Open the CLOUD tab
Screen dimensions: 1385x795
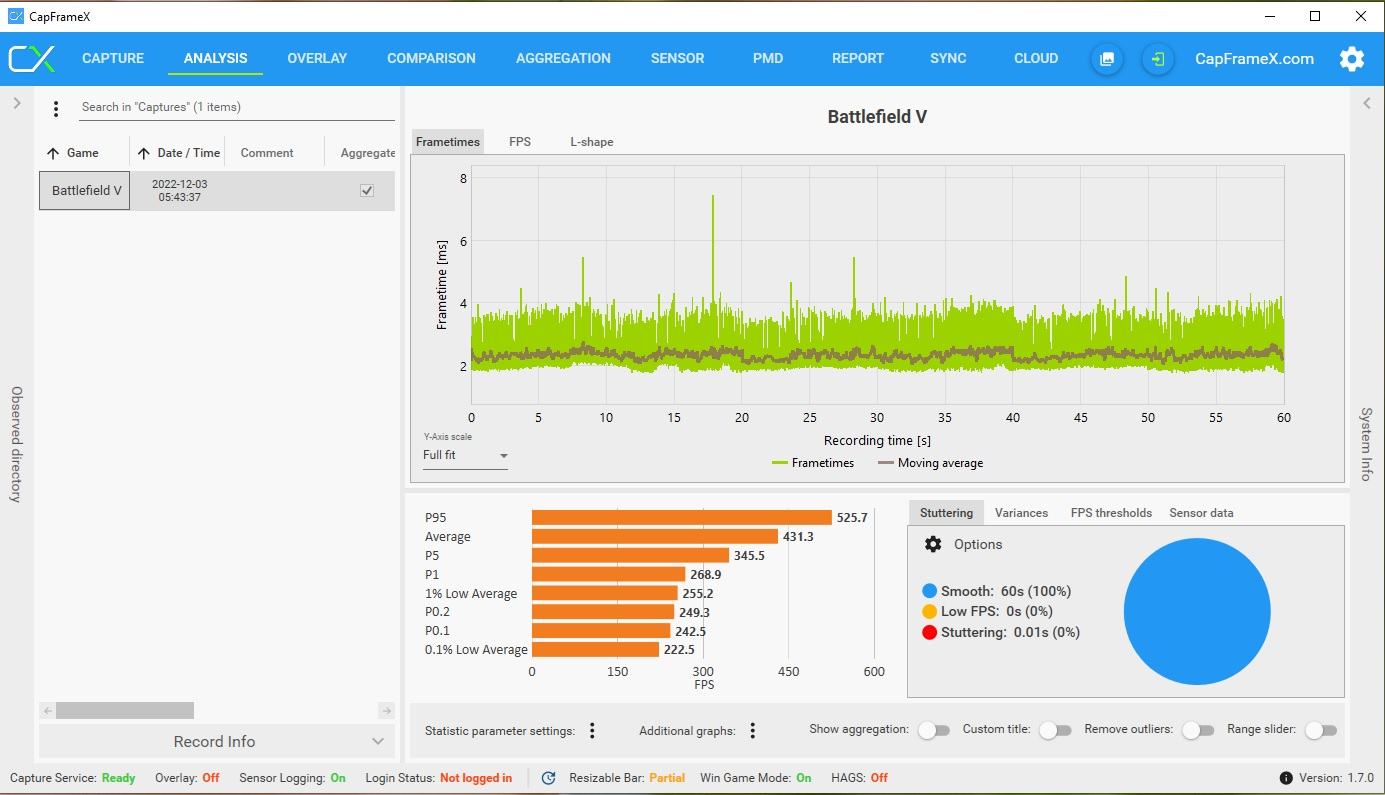coord(1036,58)
